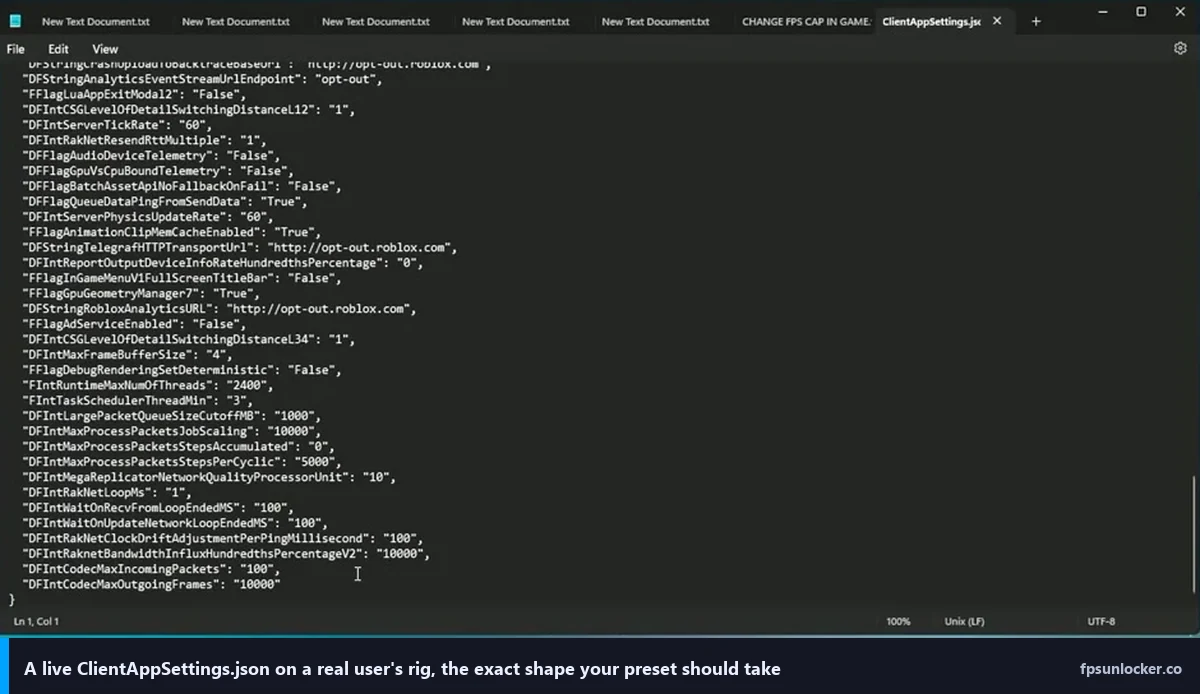This screenshot has height=694, width=1200.
Task: Click DFStringTelegrafHTTPTransportUrl line
Action: 240,248
